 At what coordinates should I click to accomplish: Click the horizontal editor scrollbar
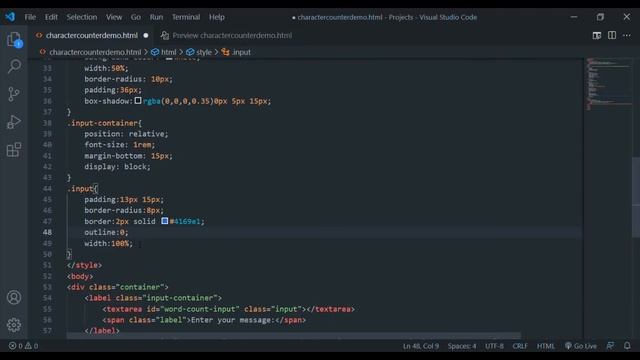click(x=293, y=336)
